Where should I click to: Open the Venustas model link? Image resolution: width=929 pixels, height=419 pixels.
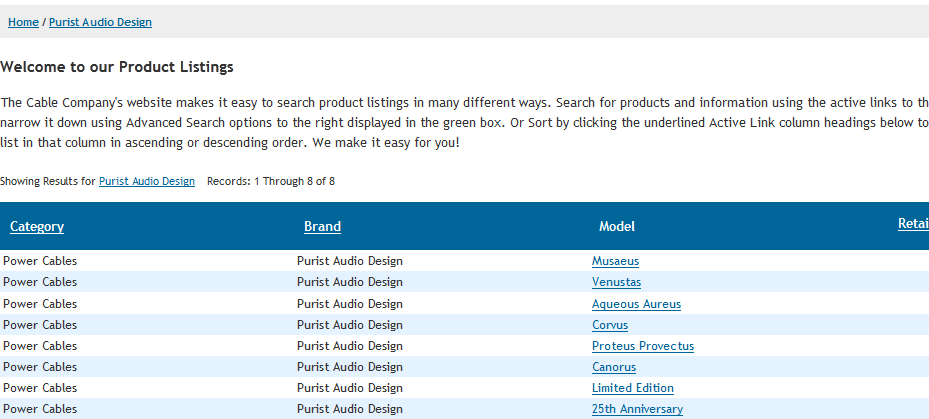point(616,282)
